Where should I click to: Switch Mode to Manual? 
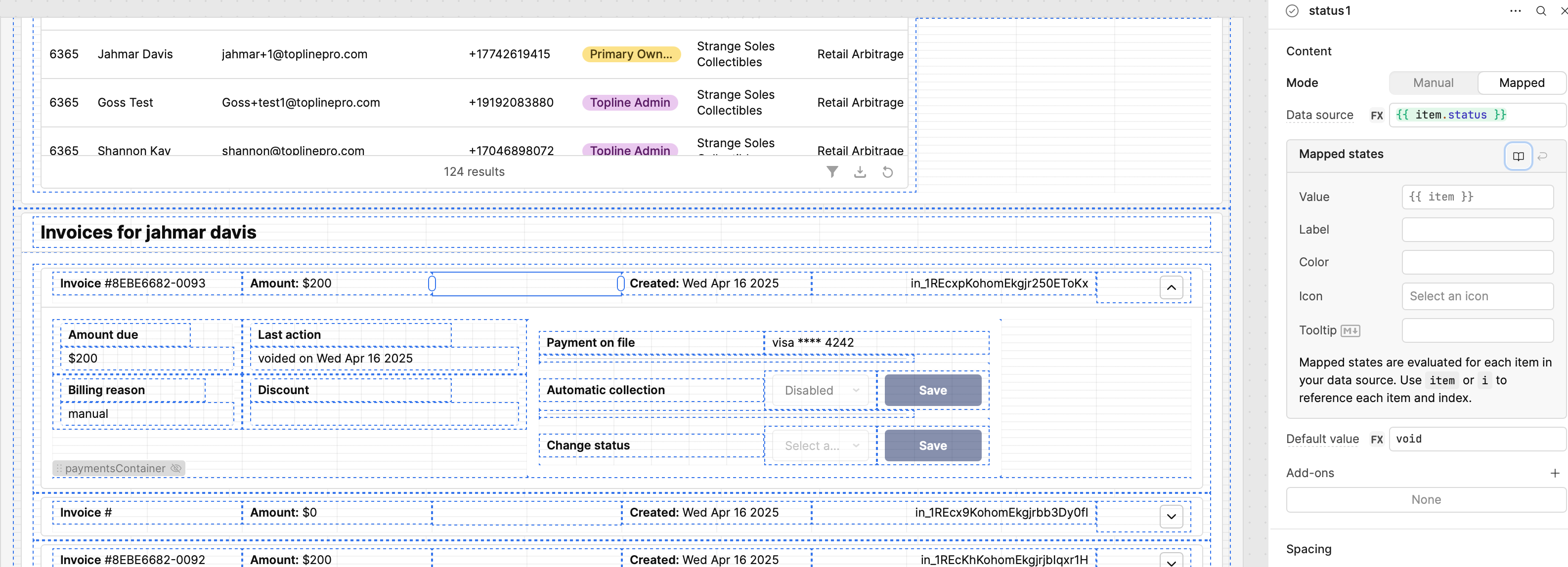coord(1433,83)
